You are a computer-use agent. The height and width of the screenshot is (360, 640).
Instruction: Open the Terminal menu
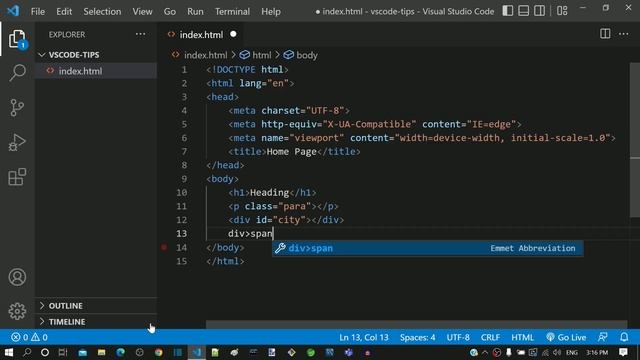[232, 11]
